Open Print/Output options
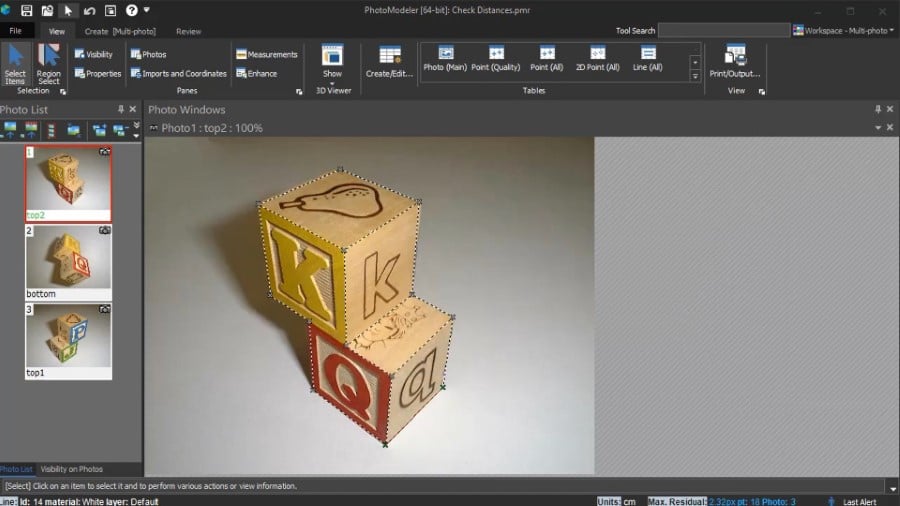Viewport: 900px width, 506px height. 735,61
